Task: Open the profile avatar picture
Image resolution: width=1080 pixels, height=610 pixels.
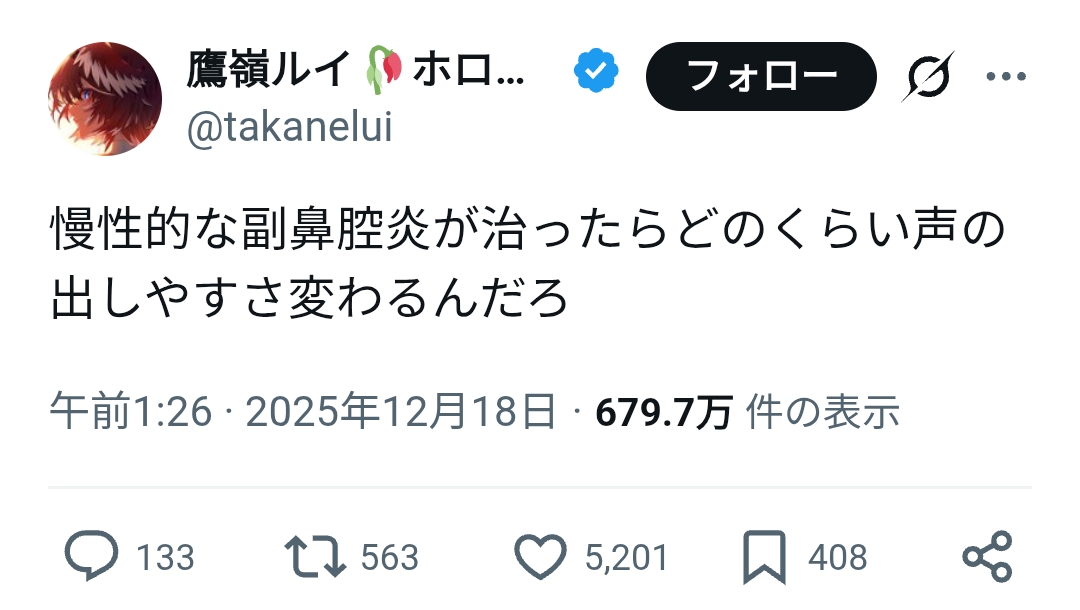Action: [105, 99]
